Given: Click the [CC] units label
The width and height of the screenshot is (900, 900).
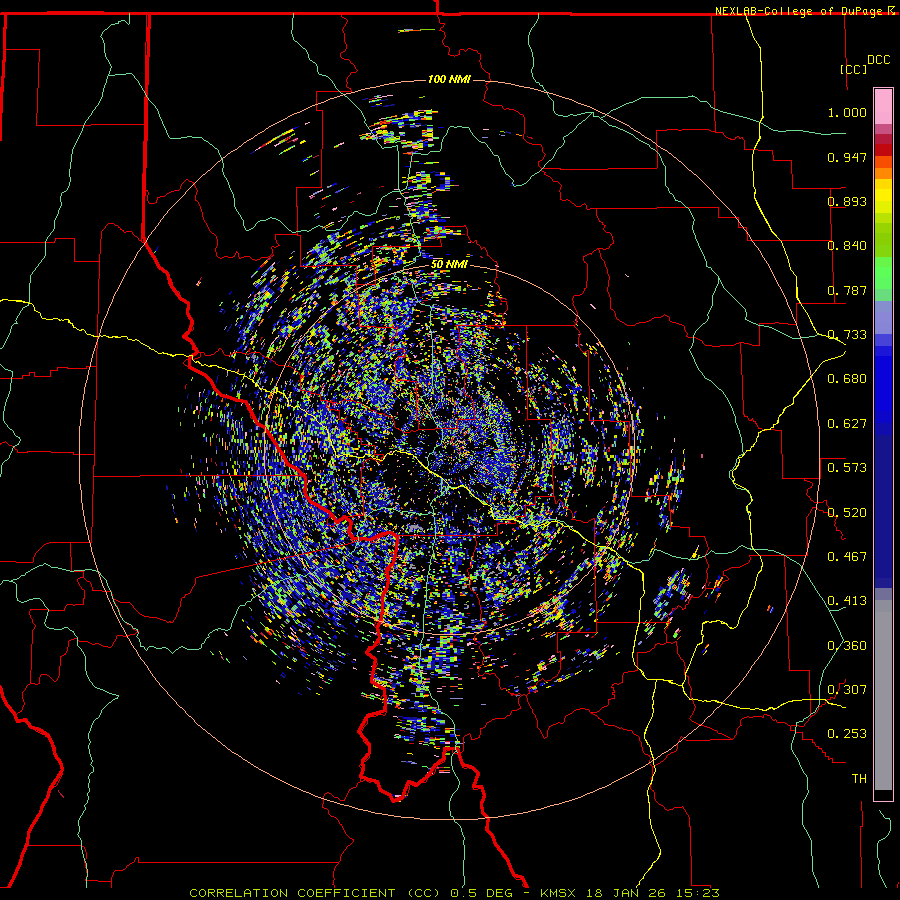Looking at the screenshot, I should pos(853,69).
